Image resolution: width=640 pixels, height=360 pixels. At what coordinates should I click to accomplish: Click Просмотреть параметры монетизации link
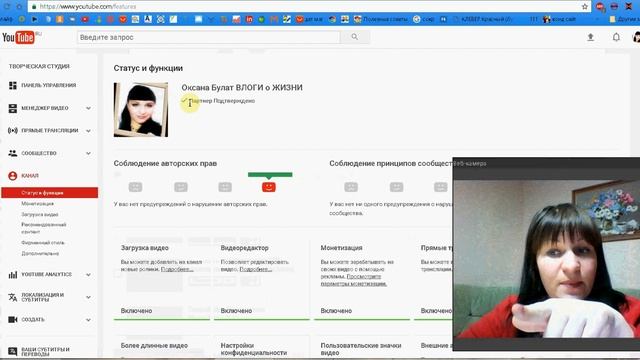(x=353, y=280)
